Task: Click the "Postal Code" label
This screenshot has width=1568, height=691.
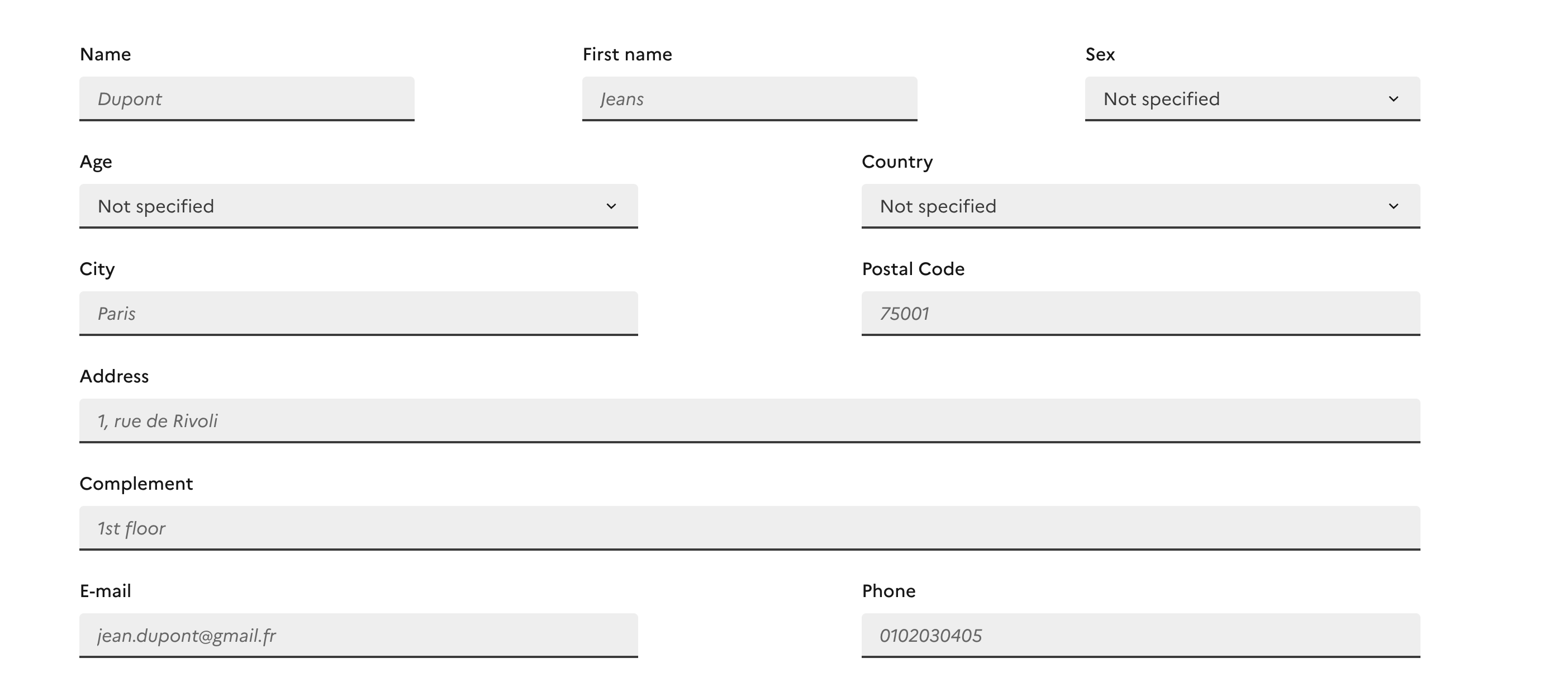Action: click(913, 269)
